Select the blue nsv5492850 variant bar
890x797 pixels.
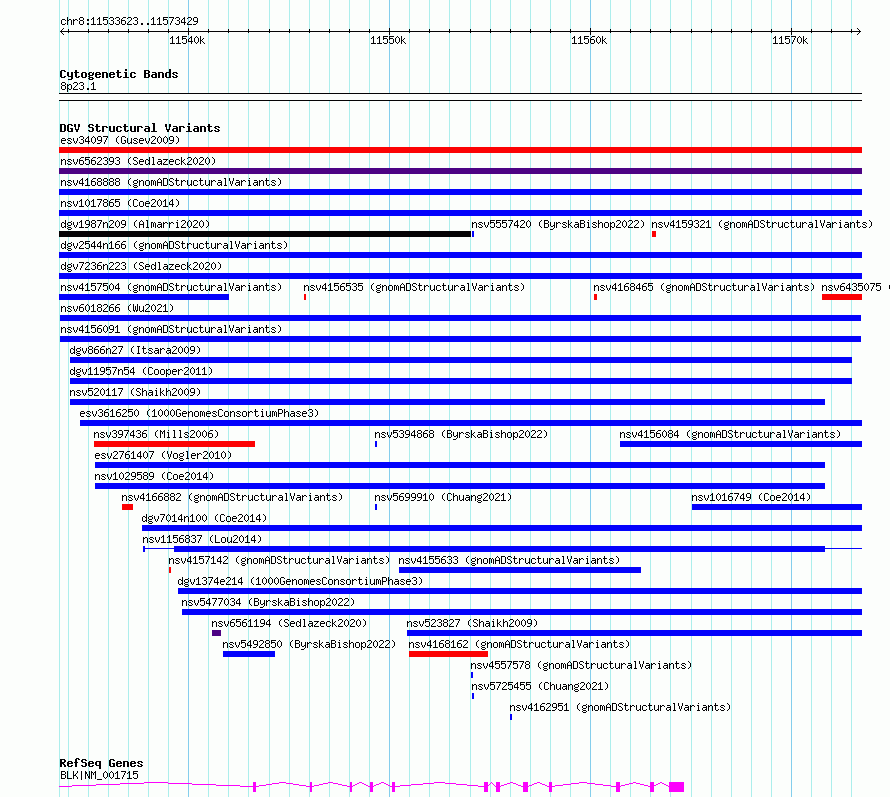point(249,654)
